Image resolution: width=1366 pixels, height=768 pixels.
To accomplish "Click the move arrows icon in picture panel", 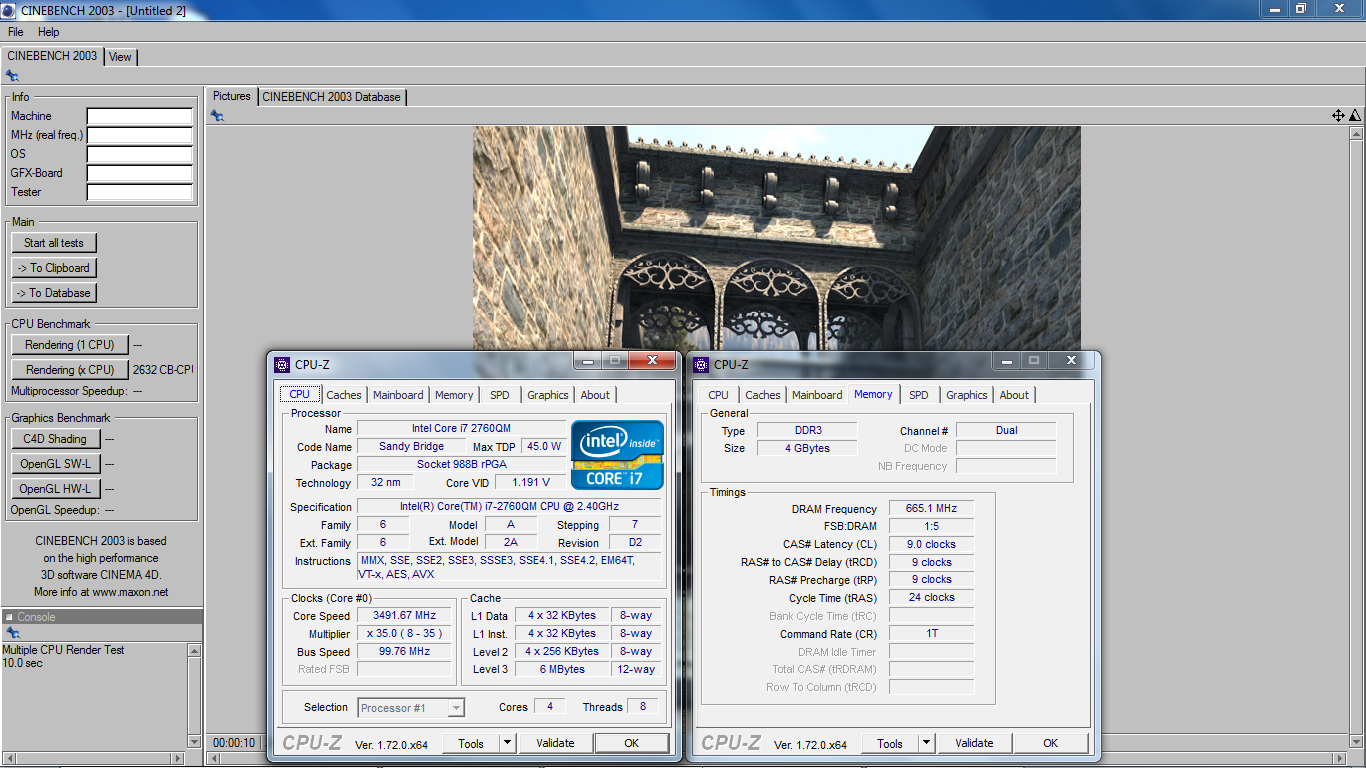I will (x=1338, y=116).
